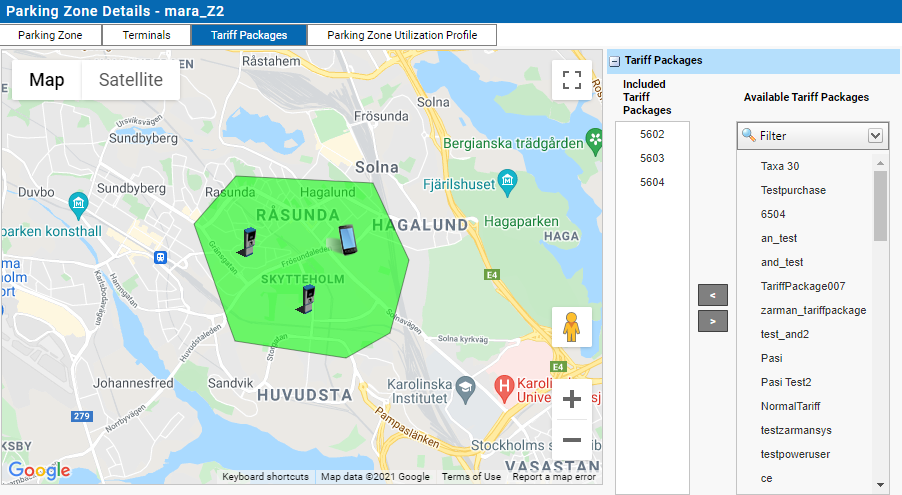Click the train station icon near Sundbyberg
The width and height of the screenshot is (902, 495).
pyautogui.click(x=160, y=257)
